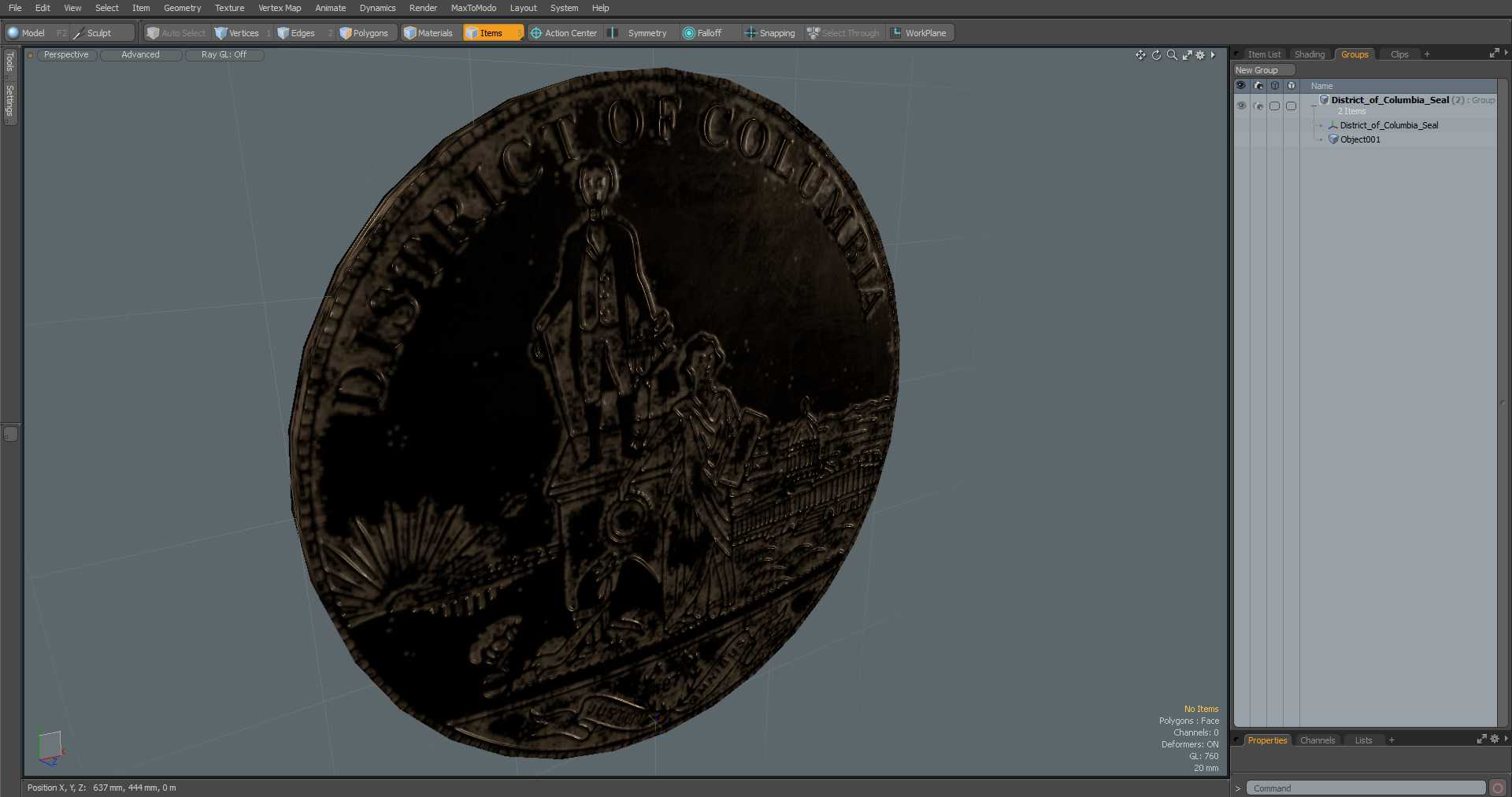Select the District_of_Columbia_Seal locator child item

1388,125
